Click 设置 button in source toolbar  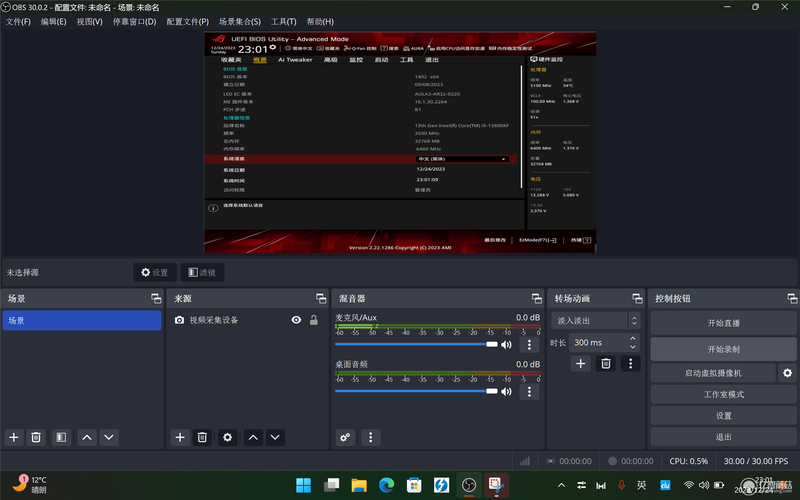(x=155, y=272)
